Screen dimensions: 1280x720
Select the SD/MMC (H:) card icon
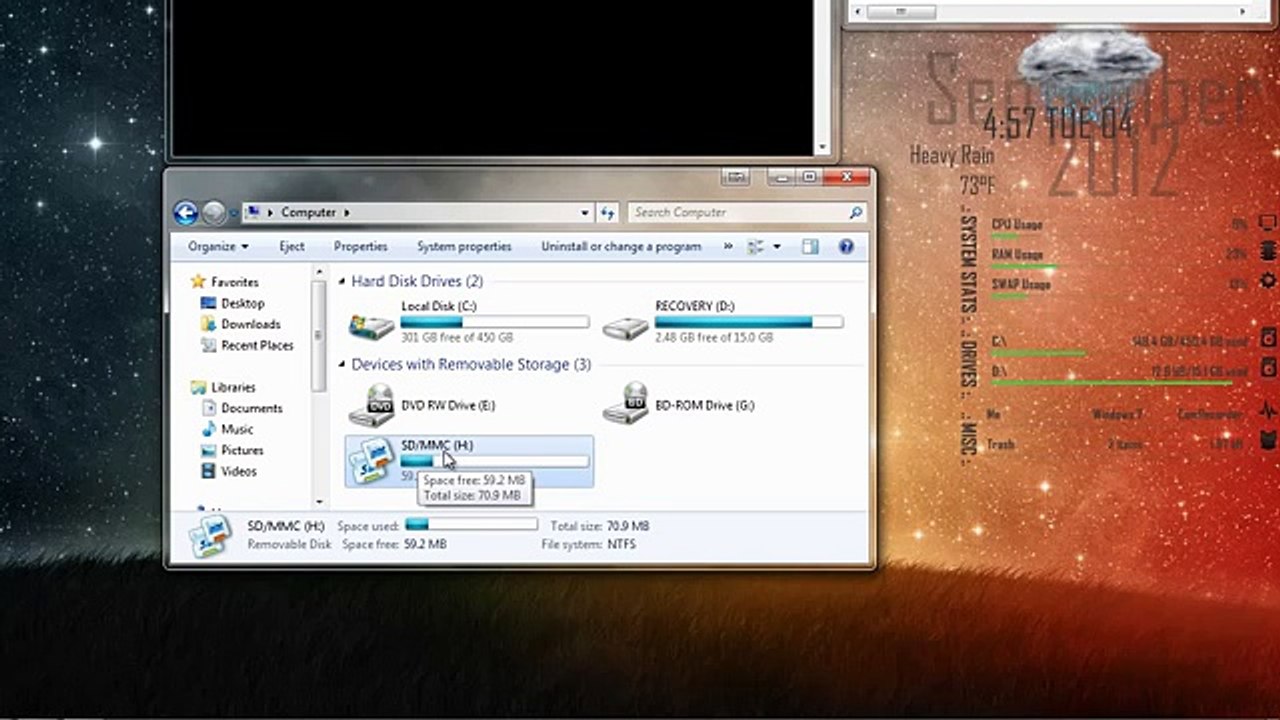[x=371, y=461]
